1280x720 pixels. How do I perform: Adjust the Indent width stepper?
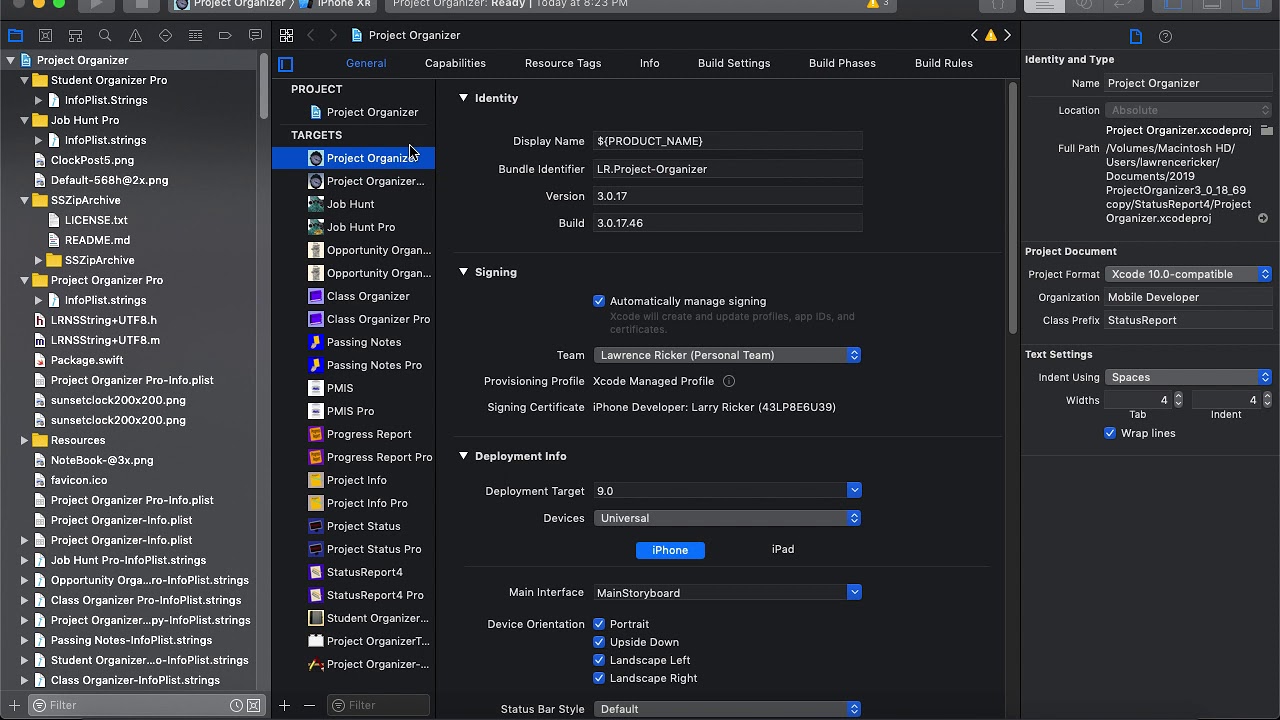1267,400
